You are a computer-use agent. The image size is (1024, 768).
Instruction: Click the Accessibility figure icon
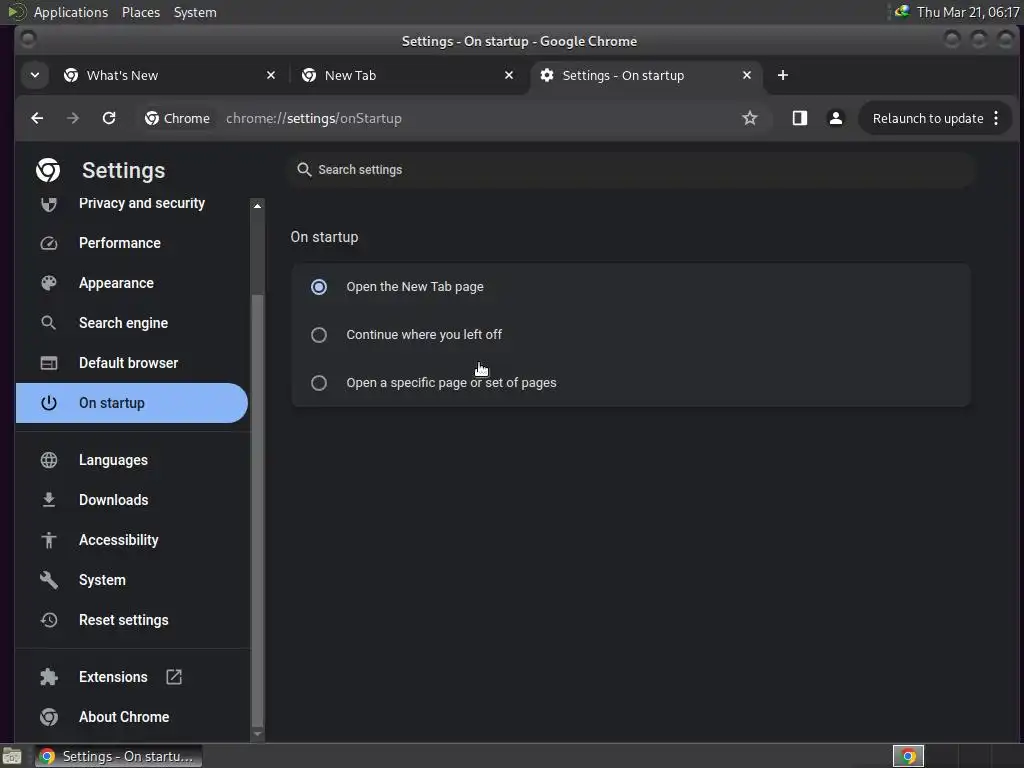pyautogui.click(x=49, y=540)
